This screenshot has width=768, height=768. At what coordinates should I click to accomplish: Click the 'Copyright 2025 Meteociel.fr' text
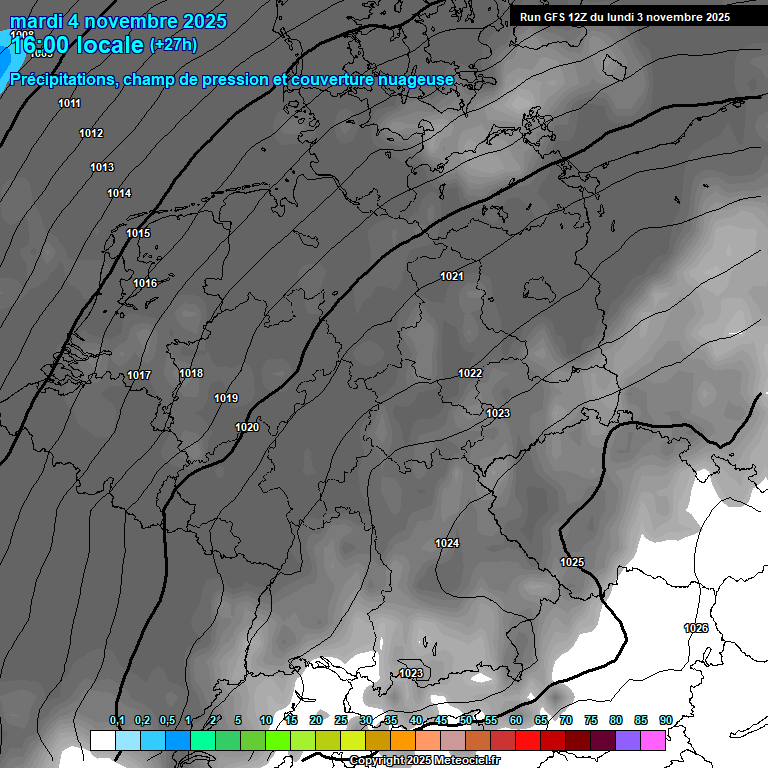[x=425, y=760]
